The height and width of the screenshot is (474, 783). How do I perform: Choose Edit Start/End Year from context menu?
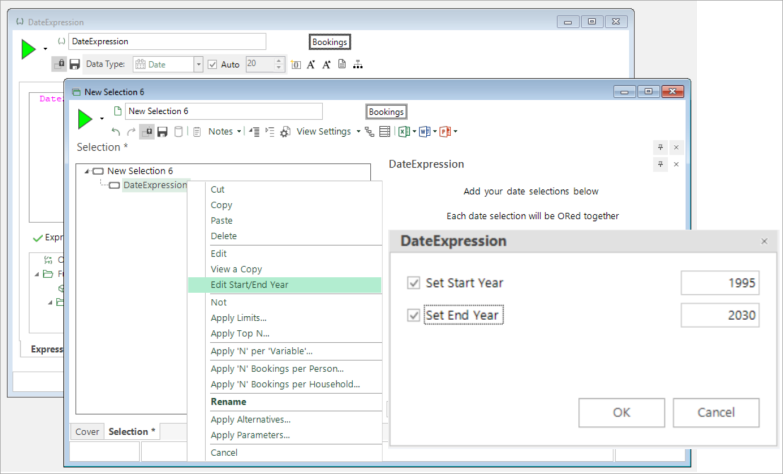click(250, 285)
